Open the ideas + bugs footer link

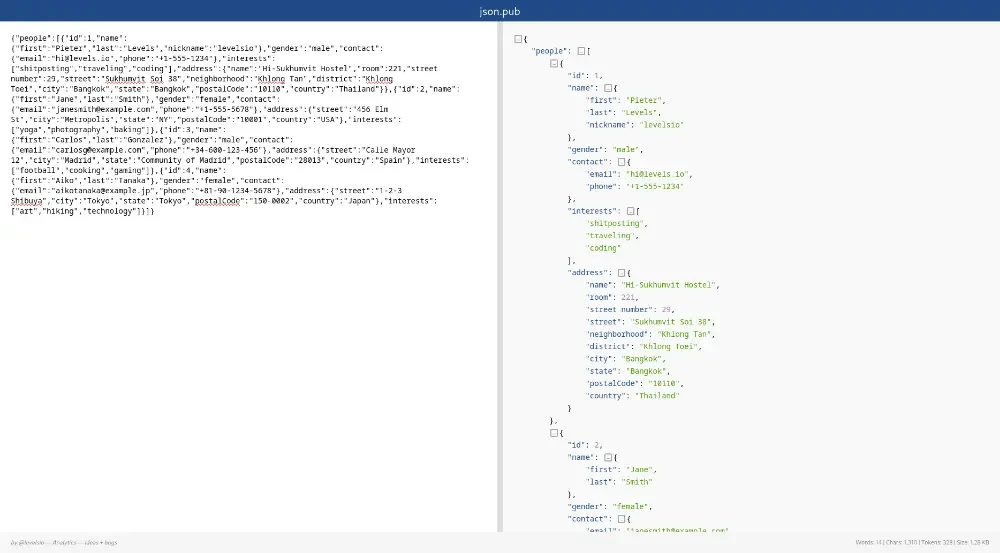(102, 543)
